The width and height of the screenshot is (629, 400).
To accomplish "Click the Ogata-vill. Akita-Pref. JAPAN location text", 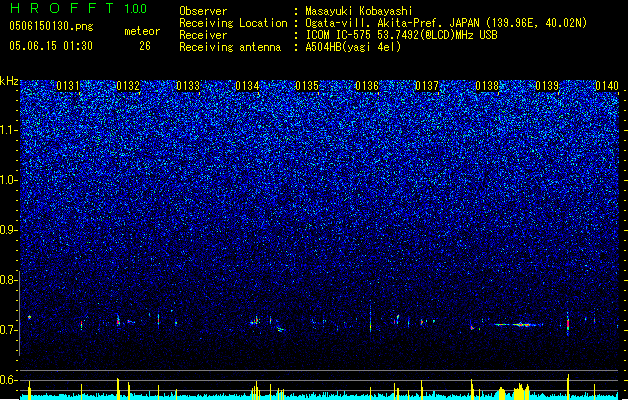I will coord(392,23).
